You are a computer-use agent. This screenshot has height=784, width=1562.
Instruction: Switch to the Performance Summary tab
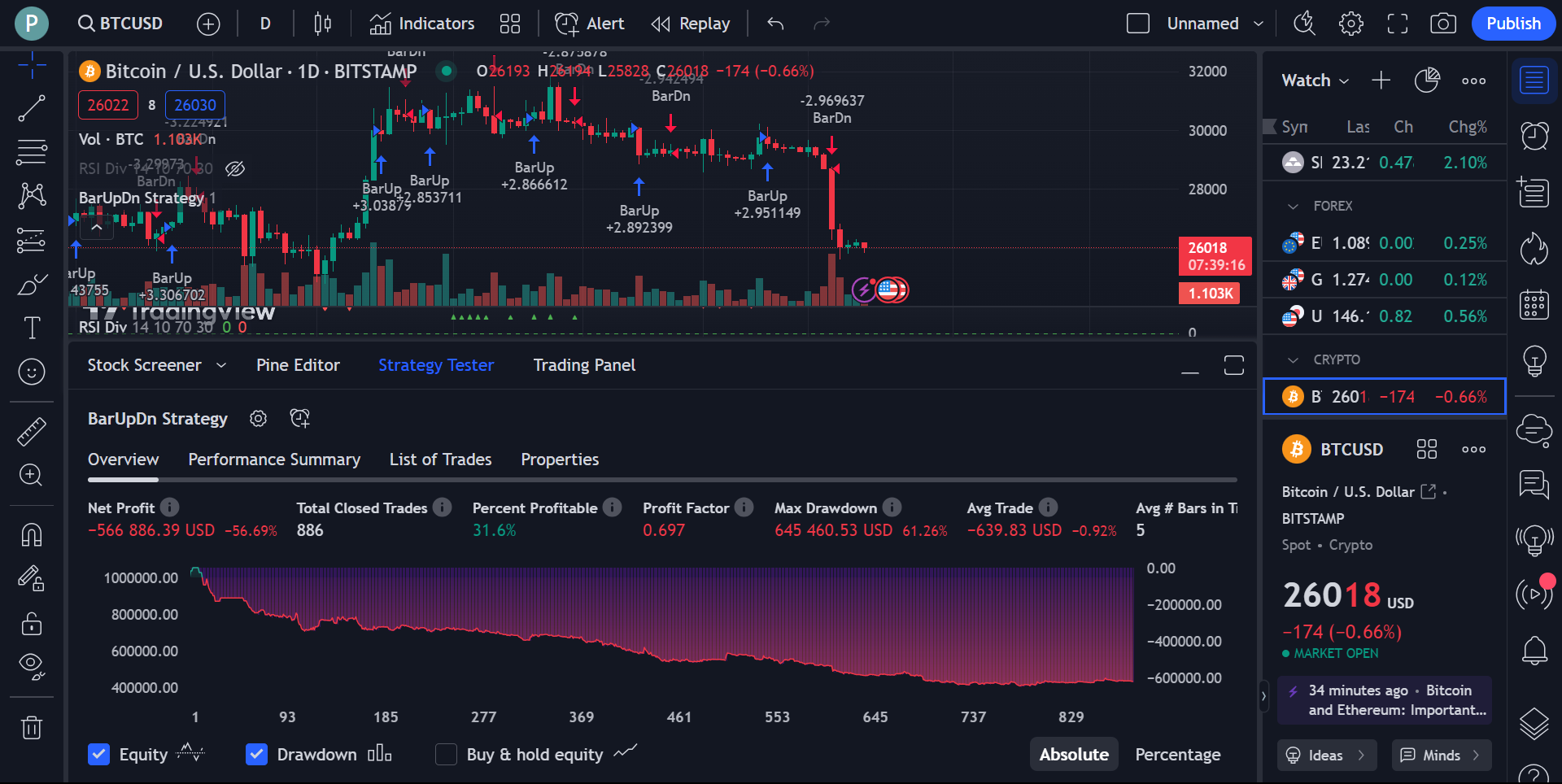point(274,460)
